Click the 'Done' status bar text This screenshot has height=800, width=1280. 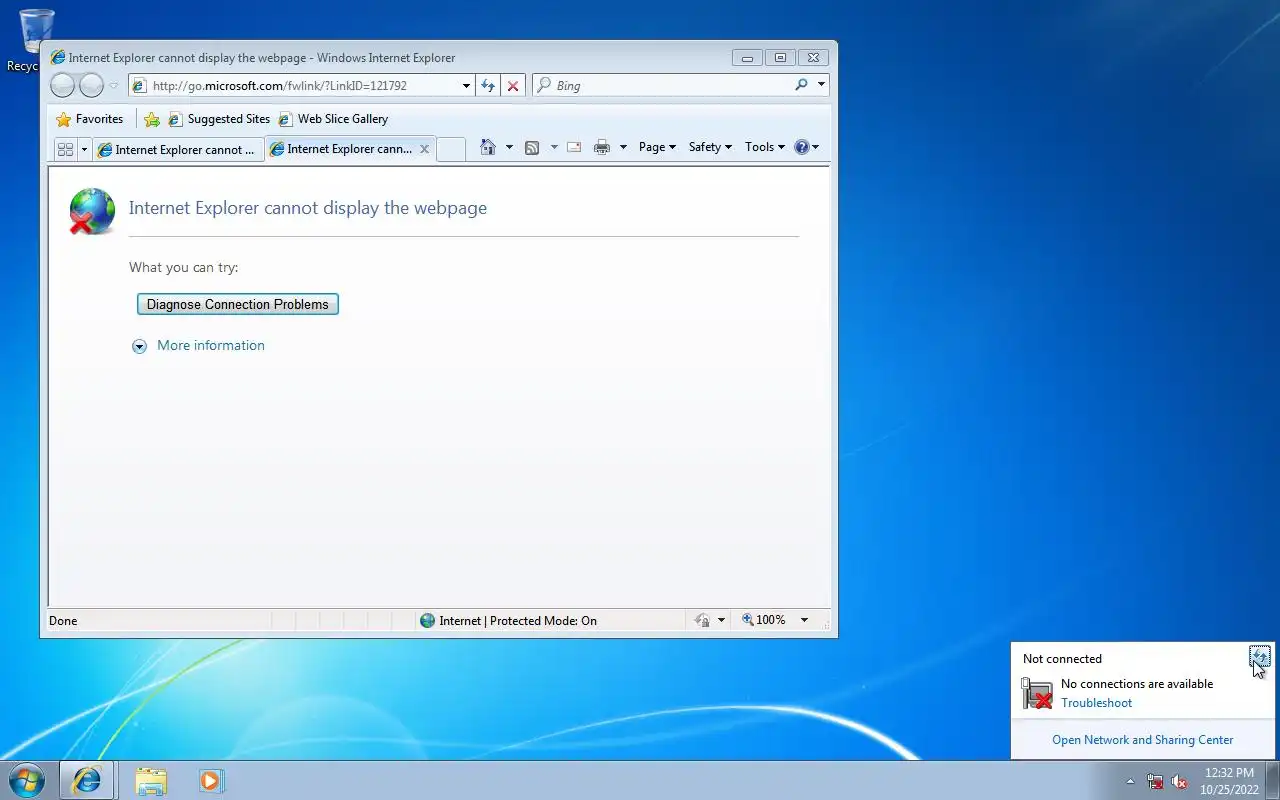pos(63,621)
